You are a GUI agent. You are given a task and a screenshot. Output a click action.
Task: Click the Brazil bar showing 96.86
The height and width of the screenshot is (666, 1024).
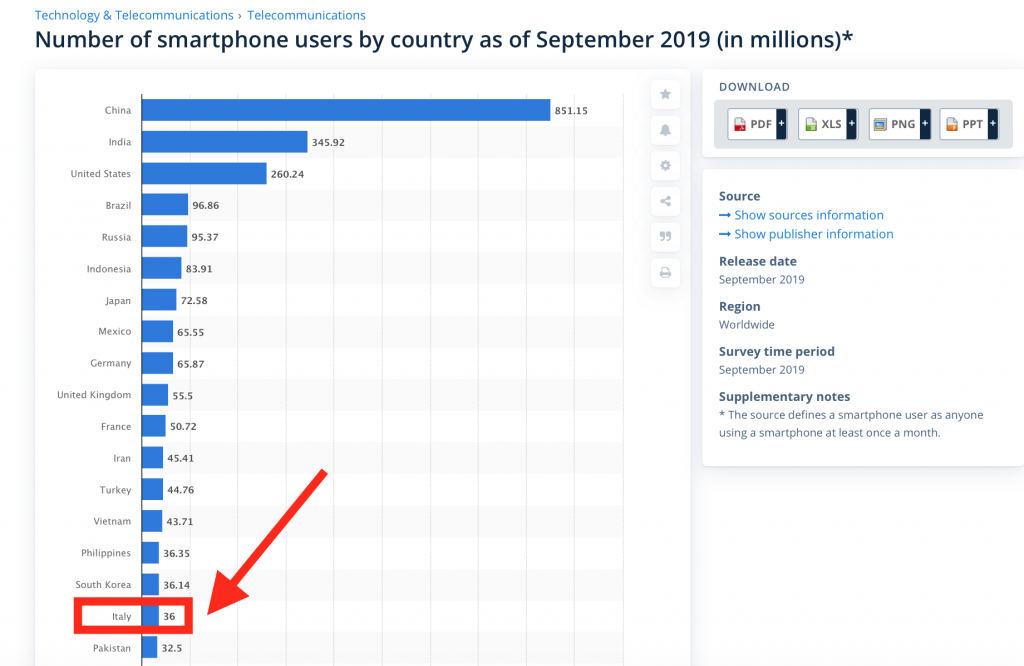coord(164,205)
